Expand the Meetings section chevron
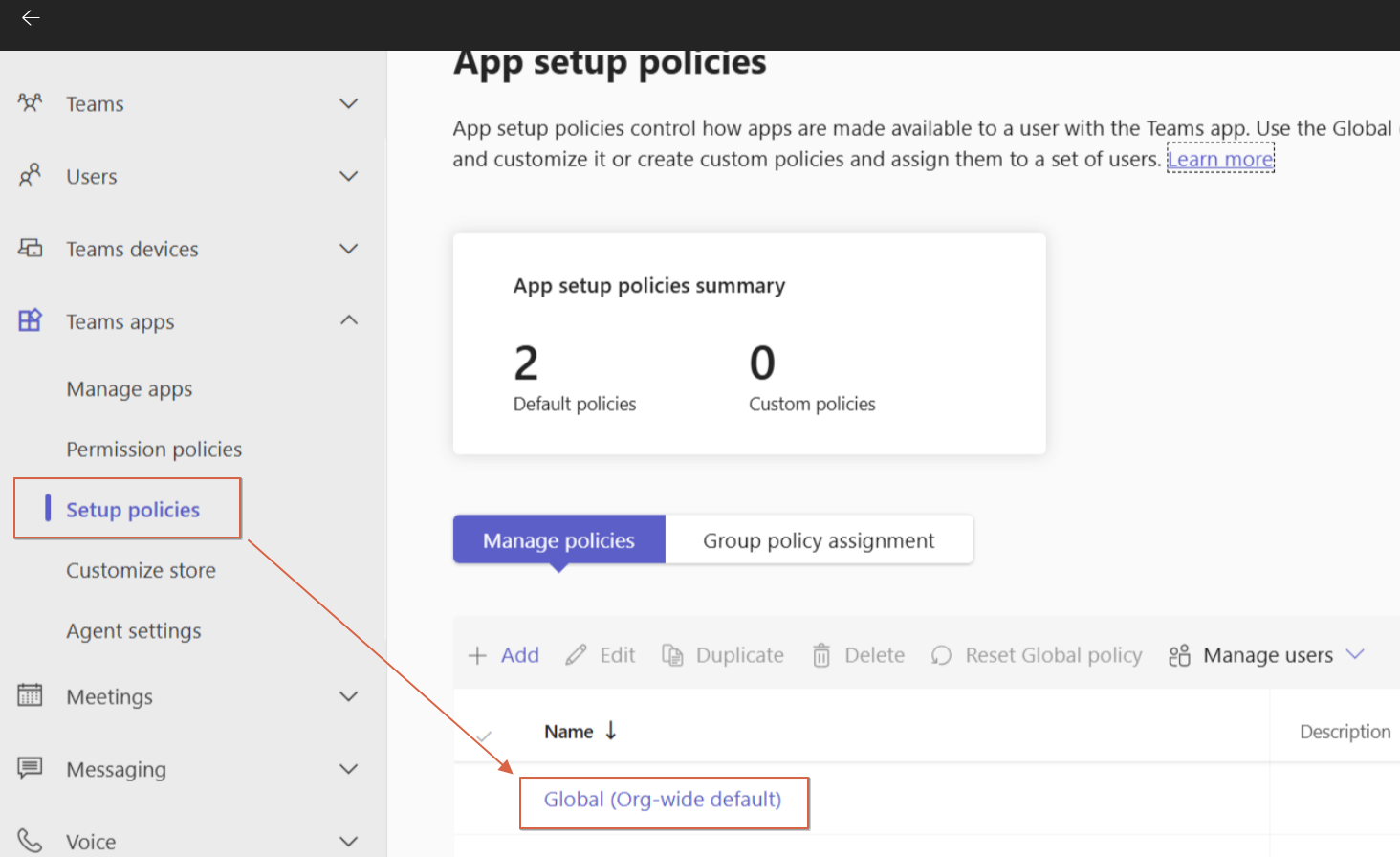 click(349, 696)
